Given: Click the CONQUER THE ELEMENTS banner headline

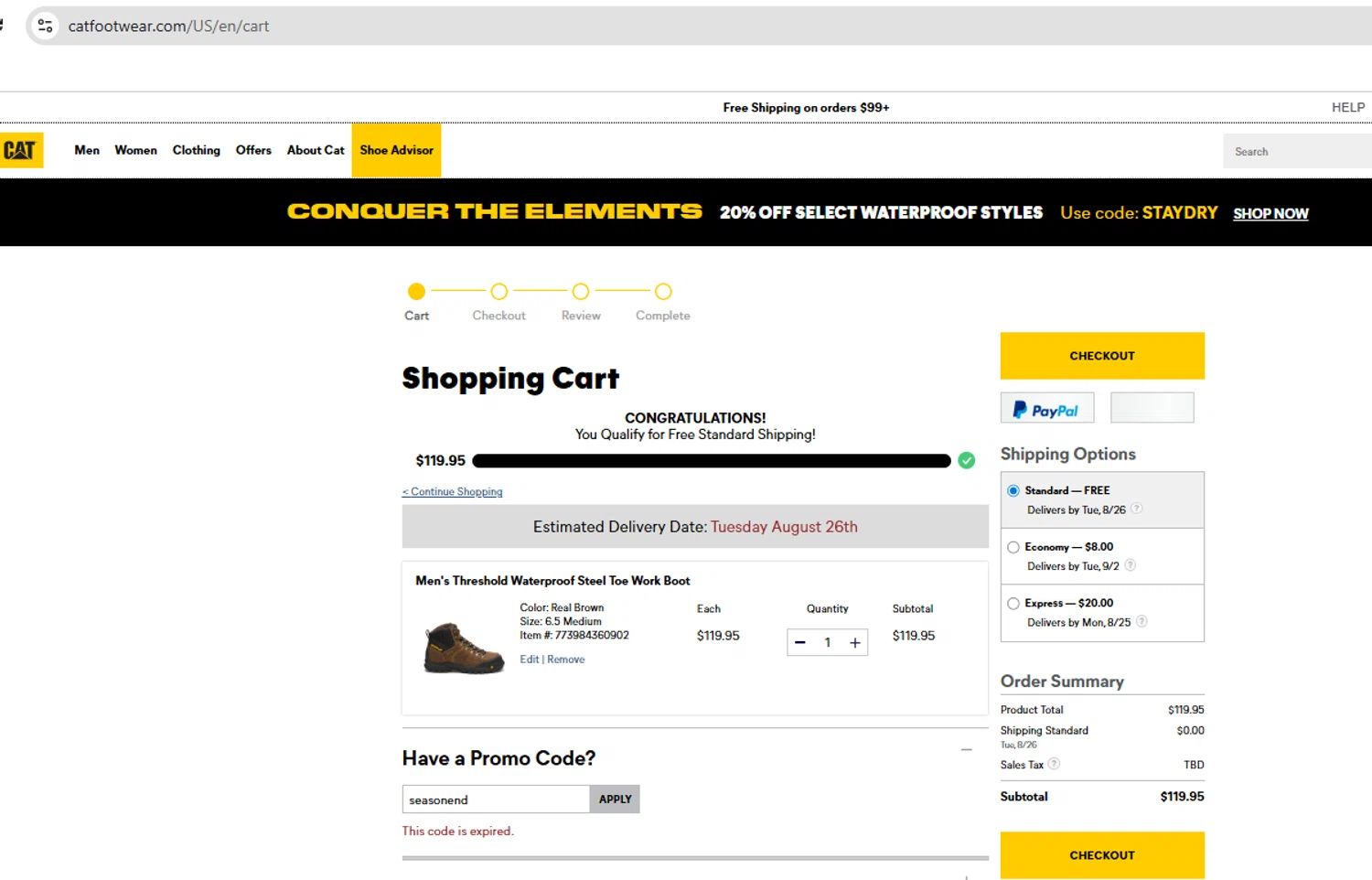Looking at the screenshot, I should point(495,211).
